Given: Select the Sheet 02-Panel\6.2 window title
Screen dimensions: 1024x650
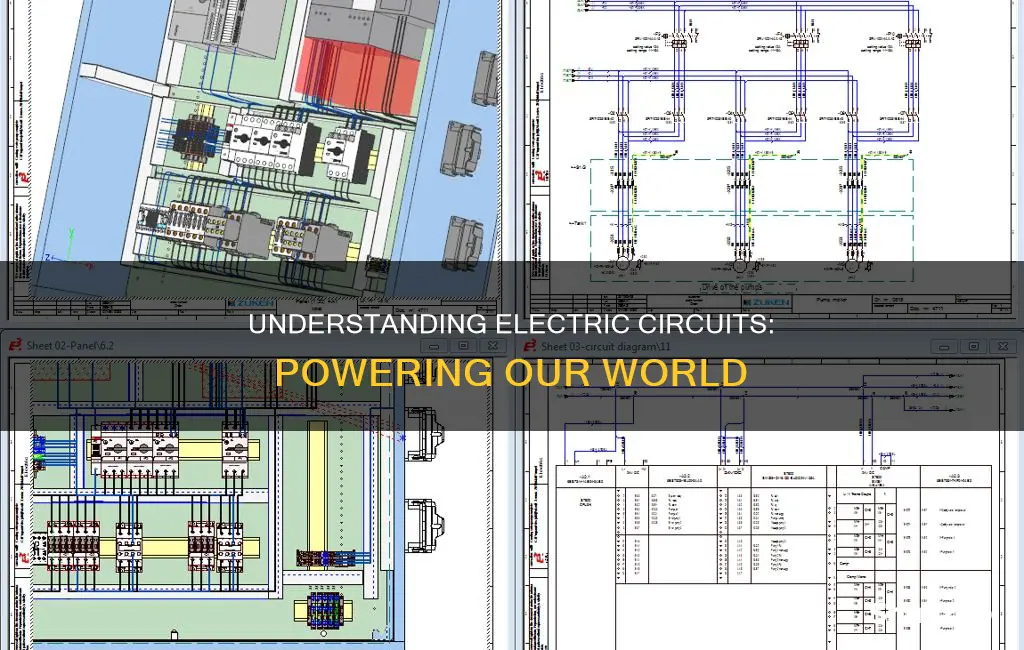Looking at the screenshot, I should click(70, 346).
